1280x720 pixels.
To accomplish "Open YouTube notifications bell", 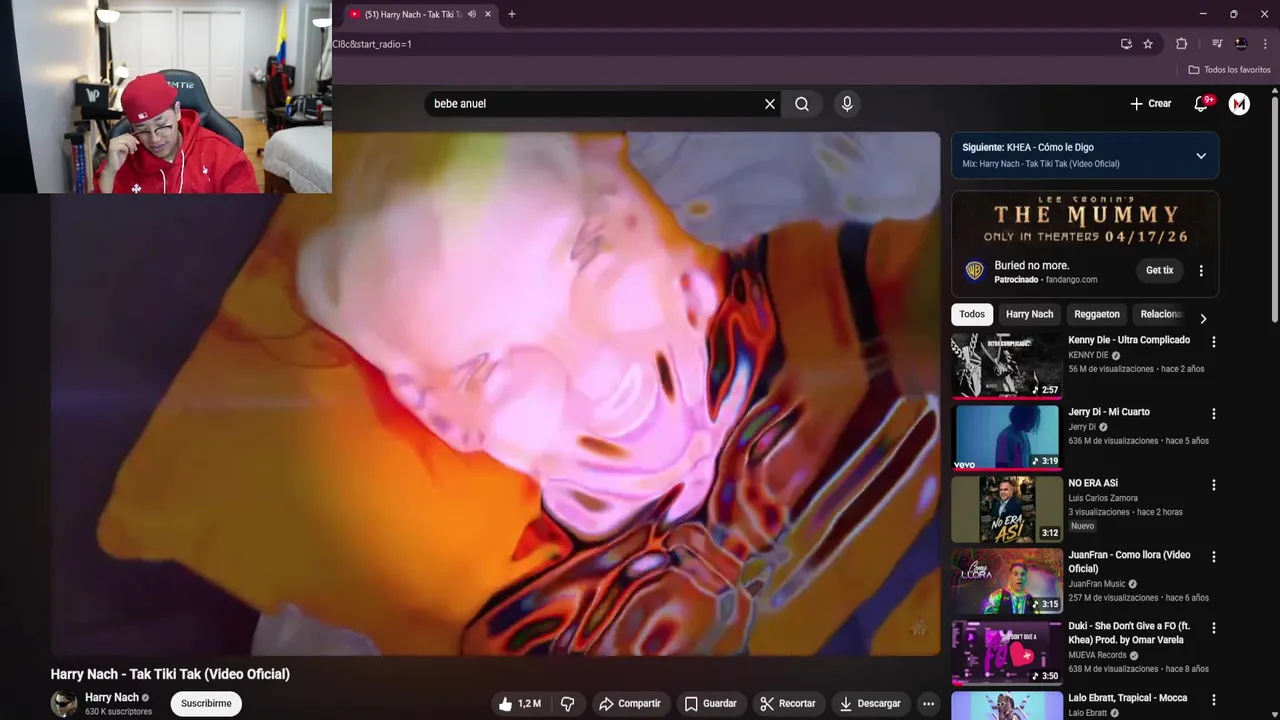I will [1201, 104].
